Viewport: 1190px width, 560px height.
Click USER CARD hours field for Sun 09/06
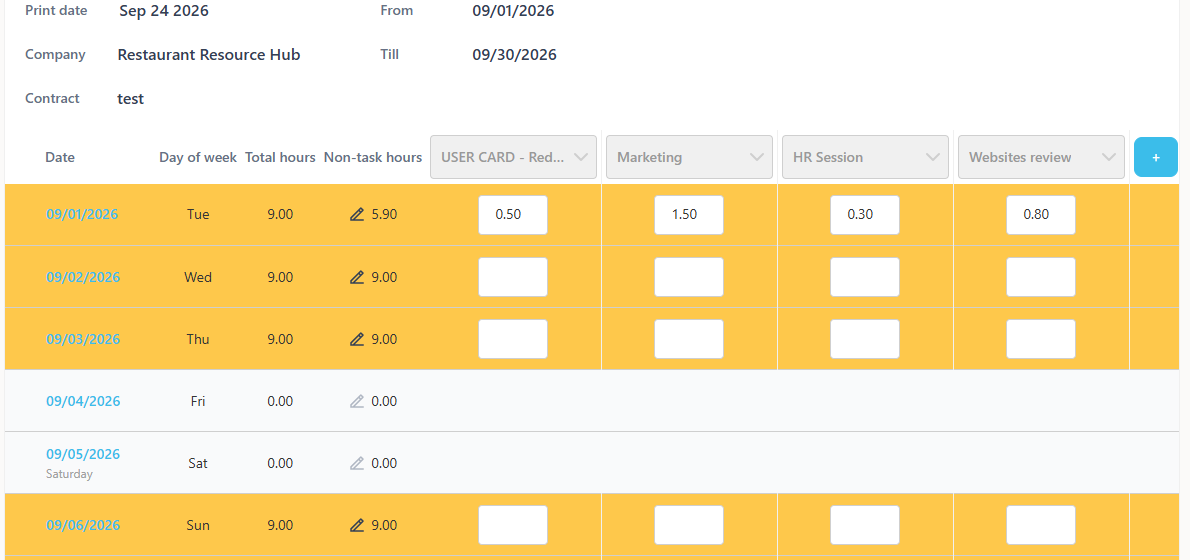[x=513, y=525]
